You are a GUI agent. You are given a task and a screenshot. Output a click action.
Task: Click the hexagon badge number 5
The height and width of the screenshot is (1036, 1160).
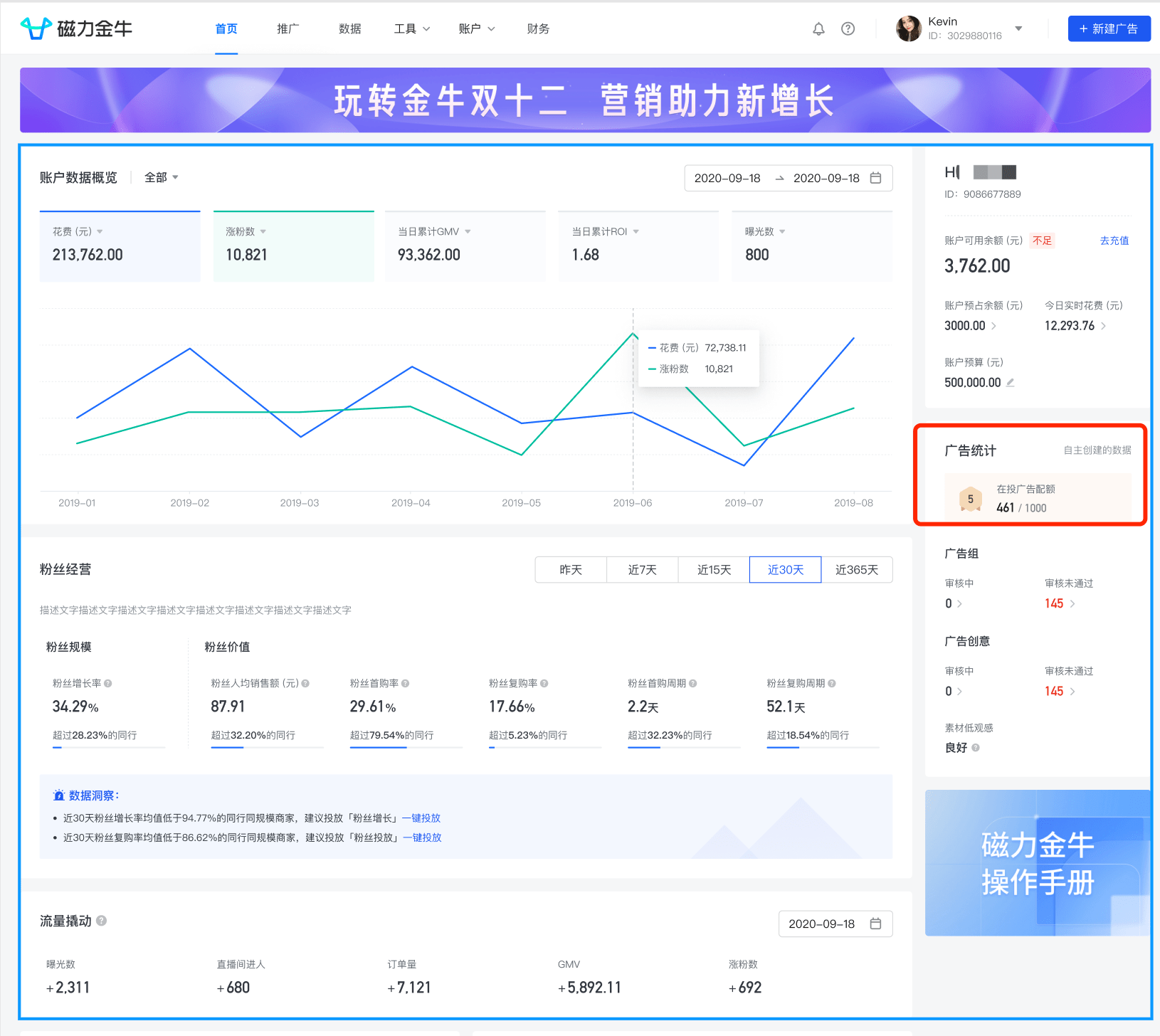pyautogui.click(x=970, y=499)
